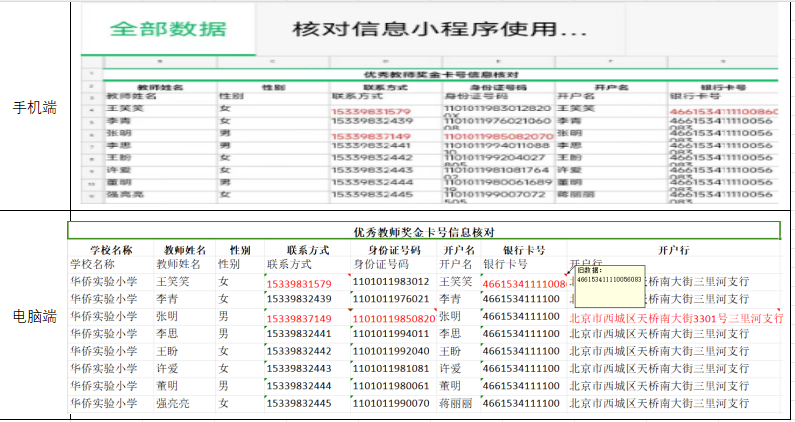Viewport: 795px width, 422px height.
Task: Select 开户行 cell in the 李思 row
Action: 659,334
